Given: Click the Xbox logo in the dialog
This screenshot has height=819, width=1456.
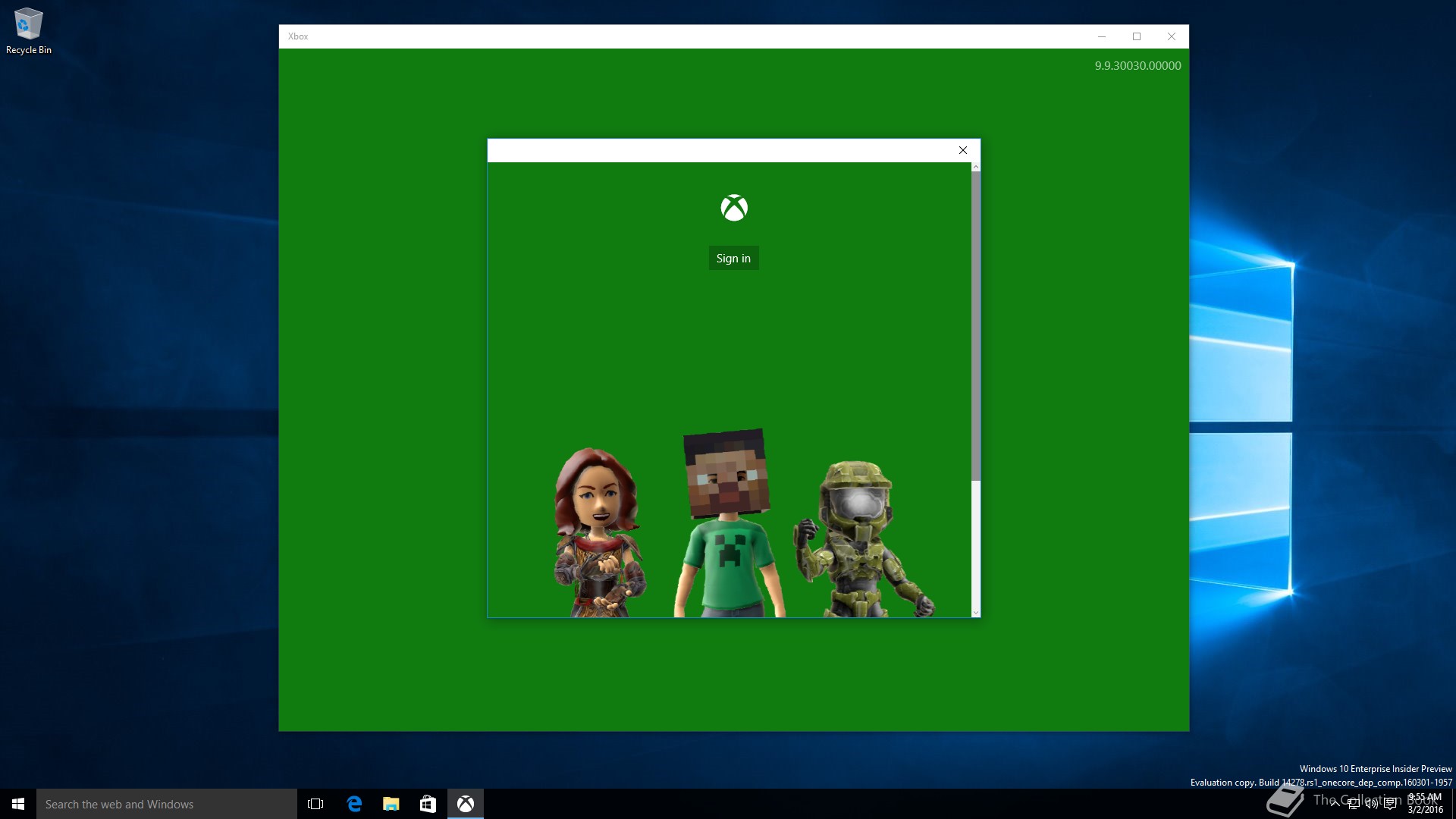Looking at the screenshot, I should click(734, 208).
